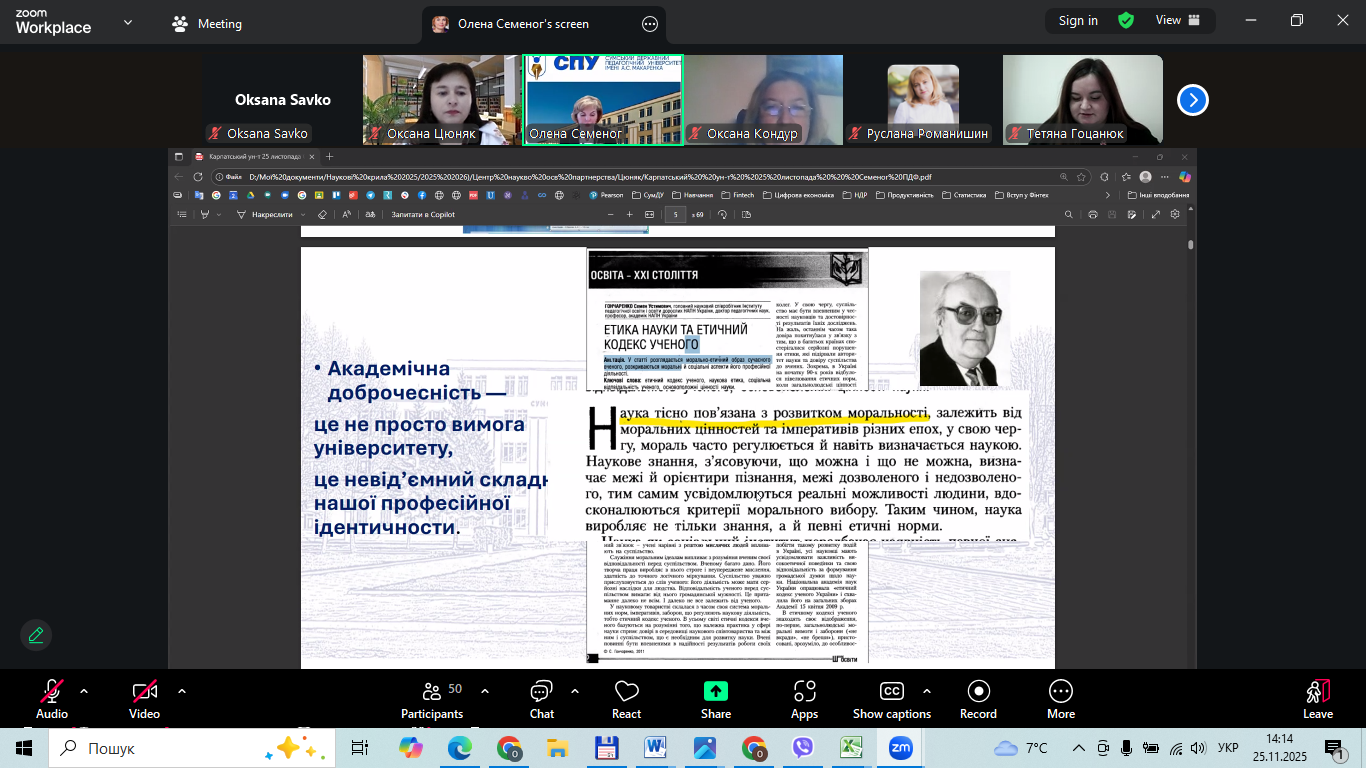Click the Sign in button
1366x768 pixels.
(x=1078, y=20)
